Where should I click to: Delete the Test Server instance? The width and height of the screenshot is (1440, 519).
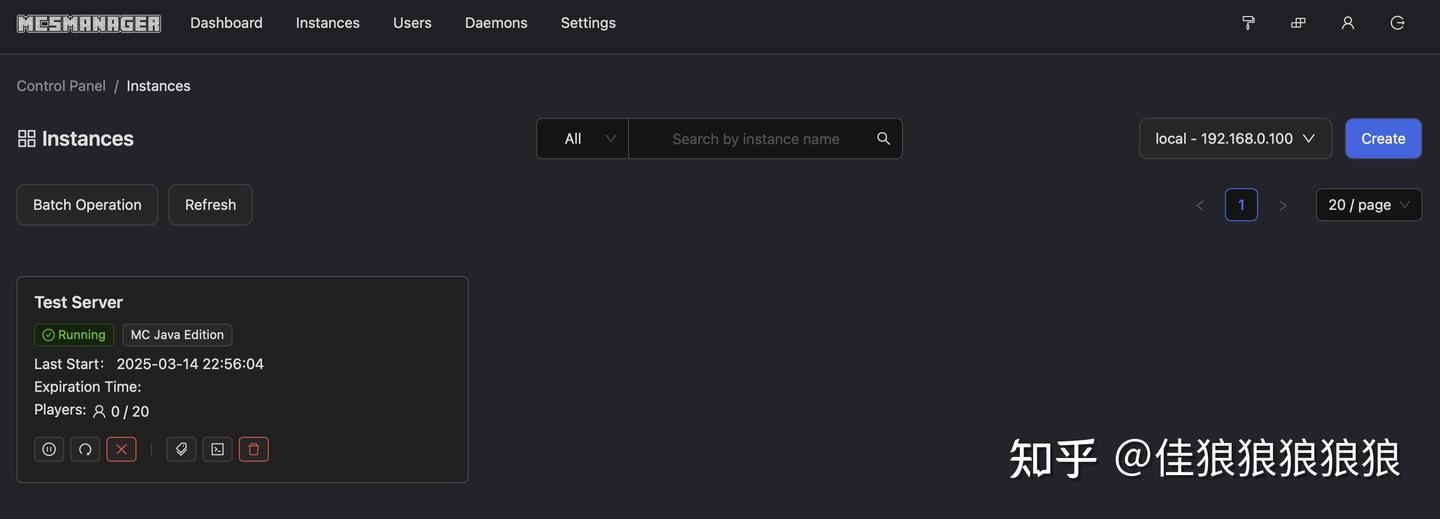253,450
